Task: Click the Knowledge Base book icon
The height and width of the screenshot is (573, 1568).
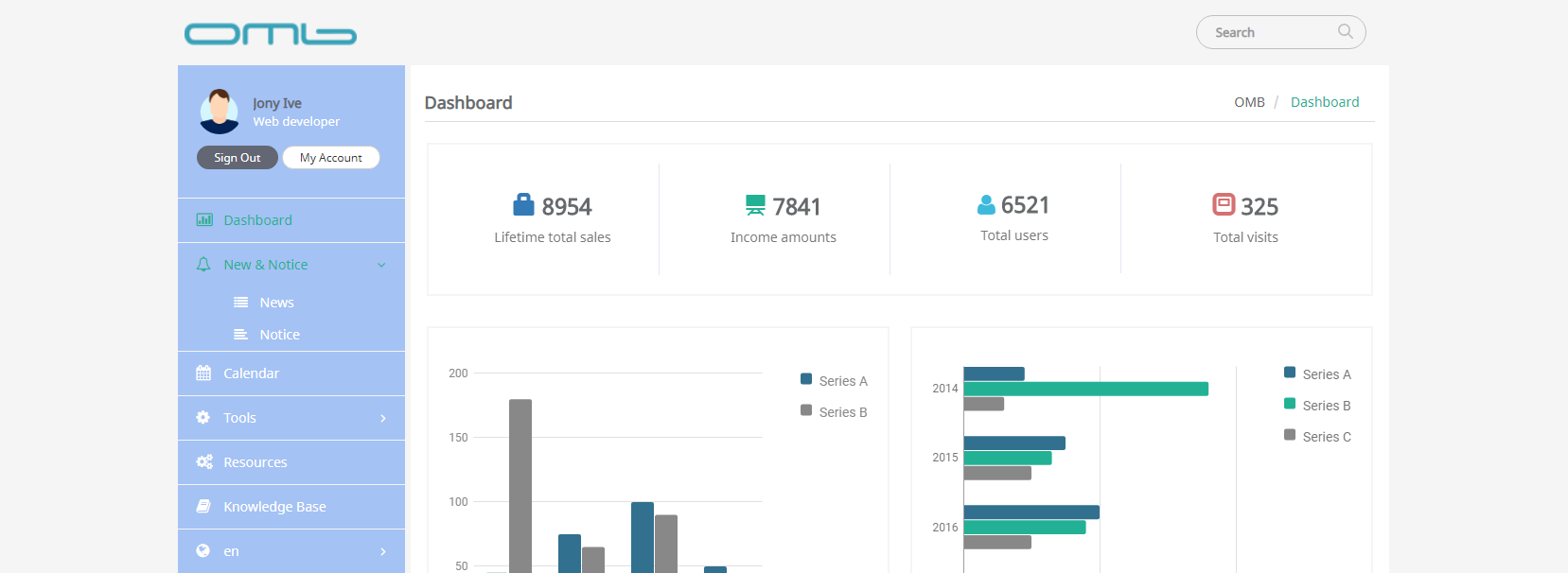Action: [x=203, y=507]
